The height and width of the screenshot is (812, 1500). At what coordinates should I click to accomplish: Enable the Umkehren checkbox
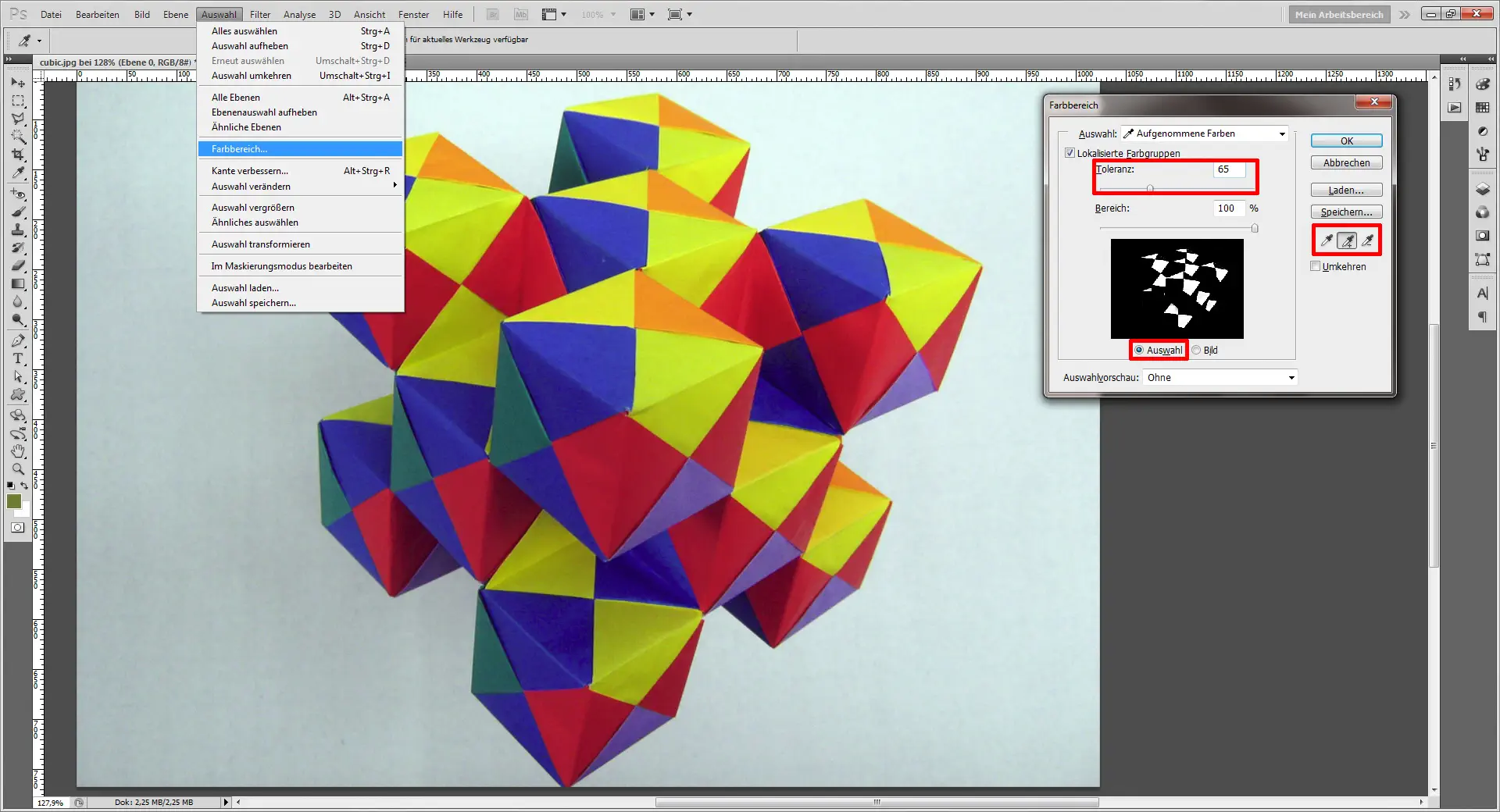[1316, 266]
